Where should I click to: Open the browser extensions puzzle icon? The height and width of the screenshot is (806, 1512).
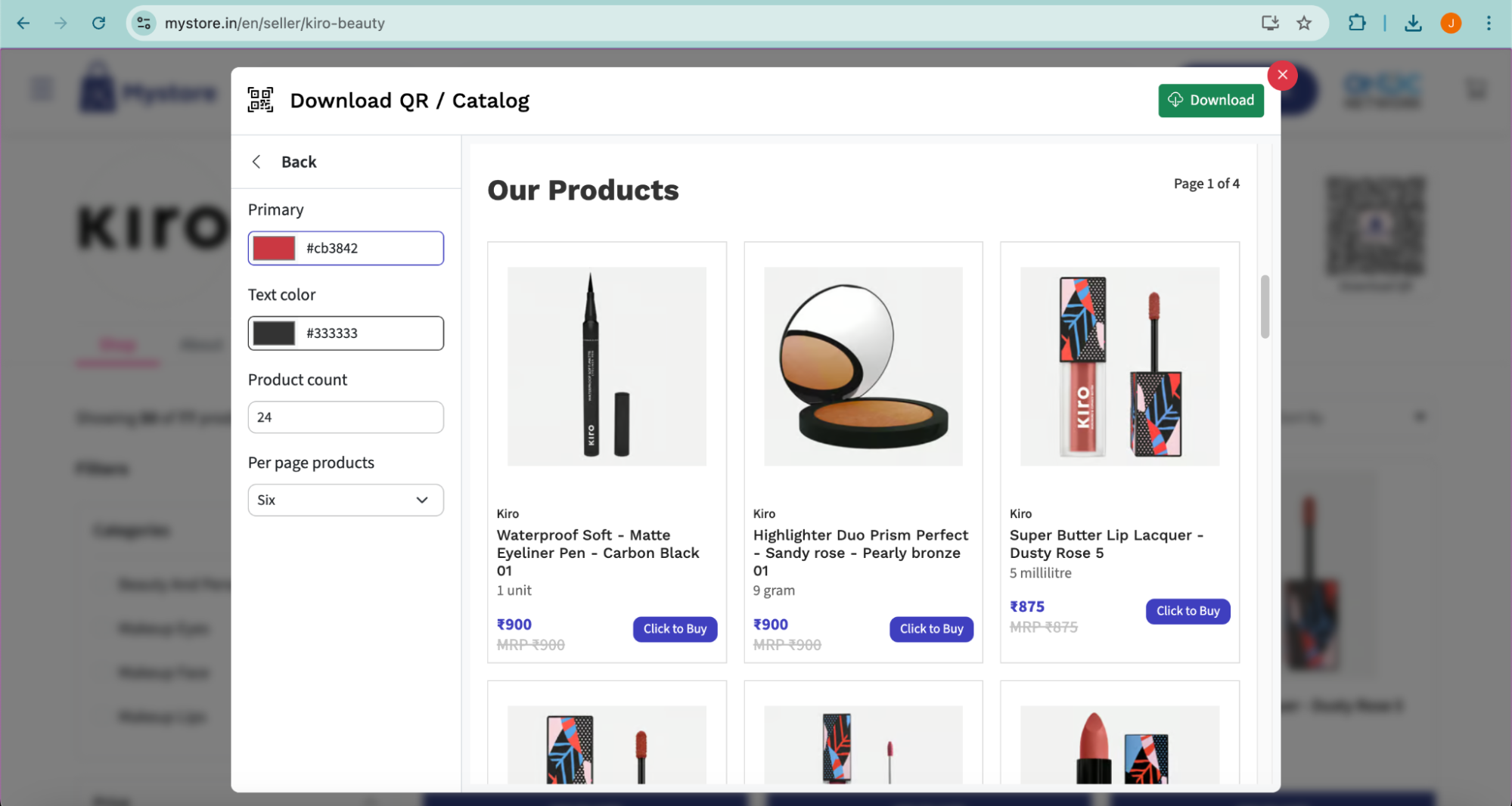(1357, 23)
